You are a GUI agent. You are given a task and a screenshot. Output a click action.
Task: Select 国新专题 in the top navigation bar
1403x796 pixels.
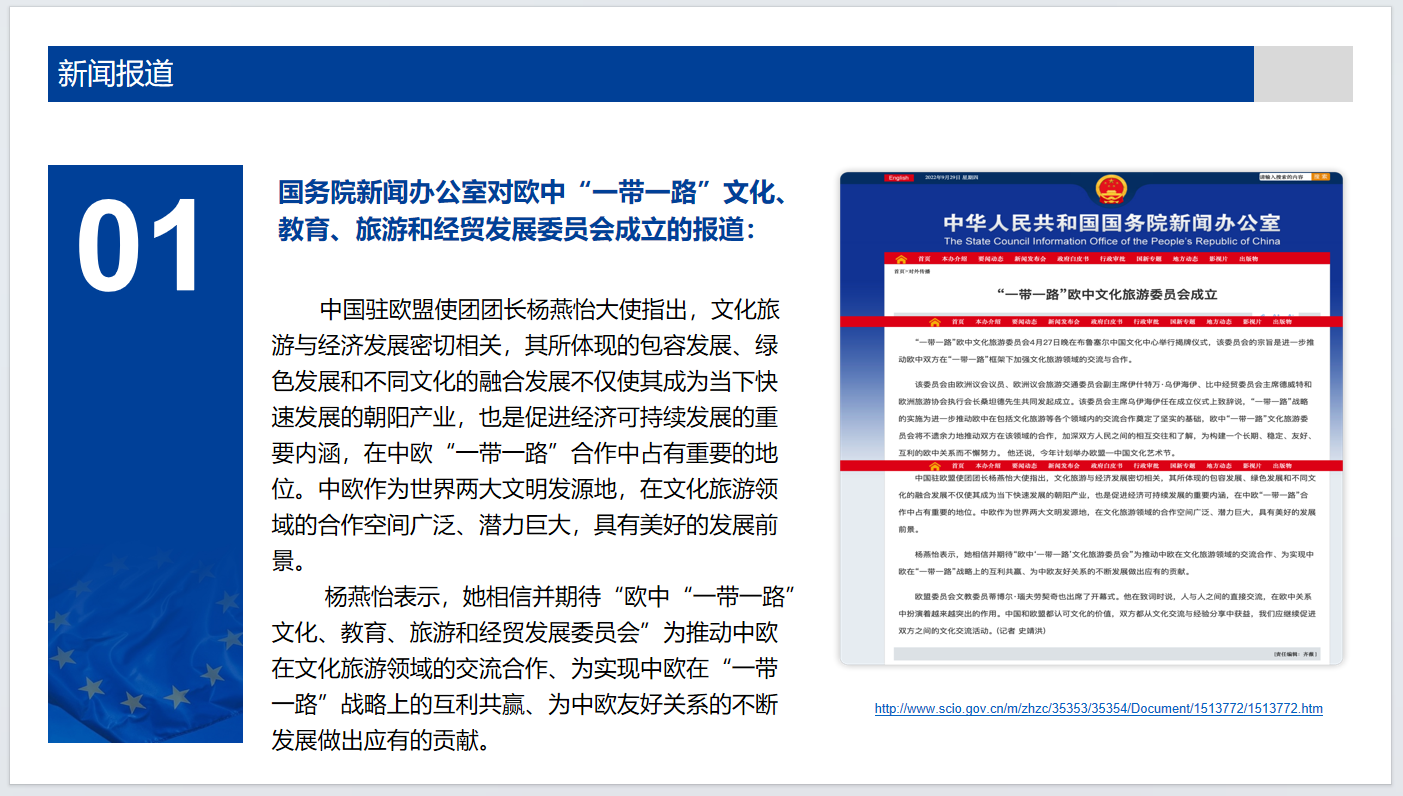(x=1149, y=258)
